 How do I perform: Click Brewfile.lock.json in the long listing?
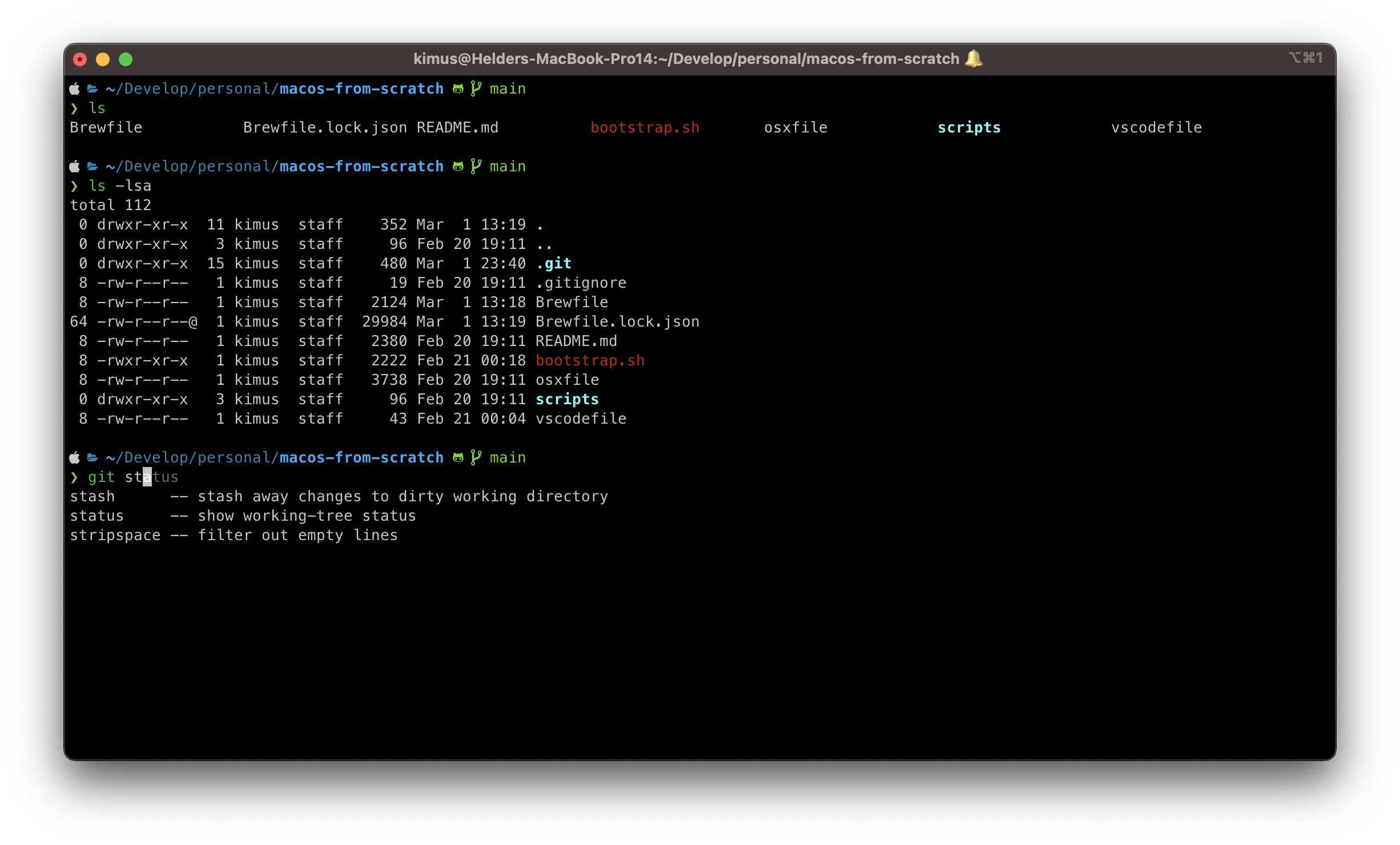point(618,321)
